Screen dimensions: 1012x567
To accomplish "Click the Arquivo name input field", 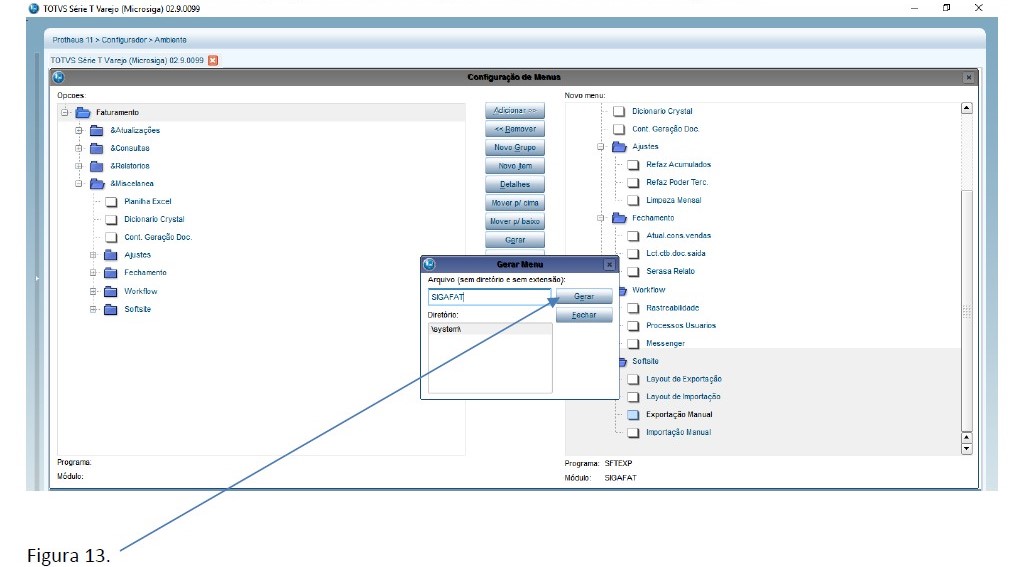I will [489, 297].
